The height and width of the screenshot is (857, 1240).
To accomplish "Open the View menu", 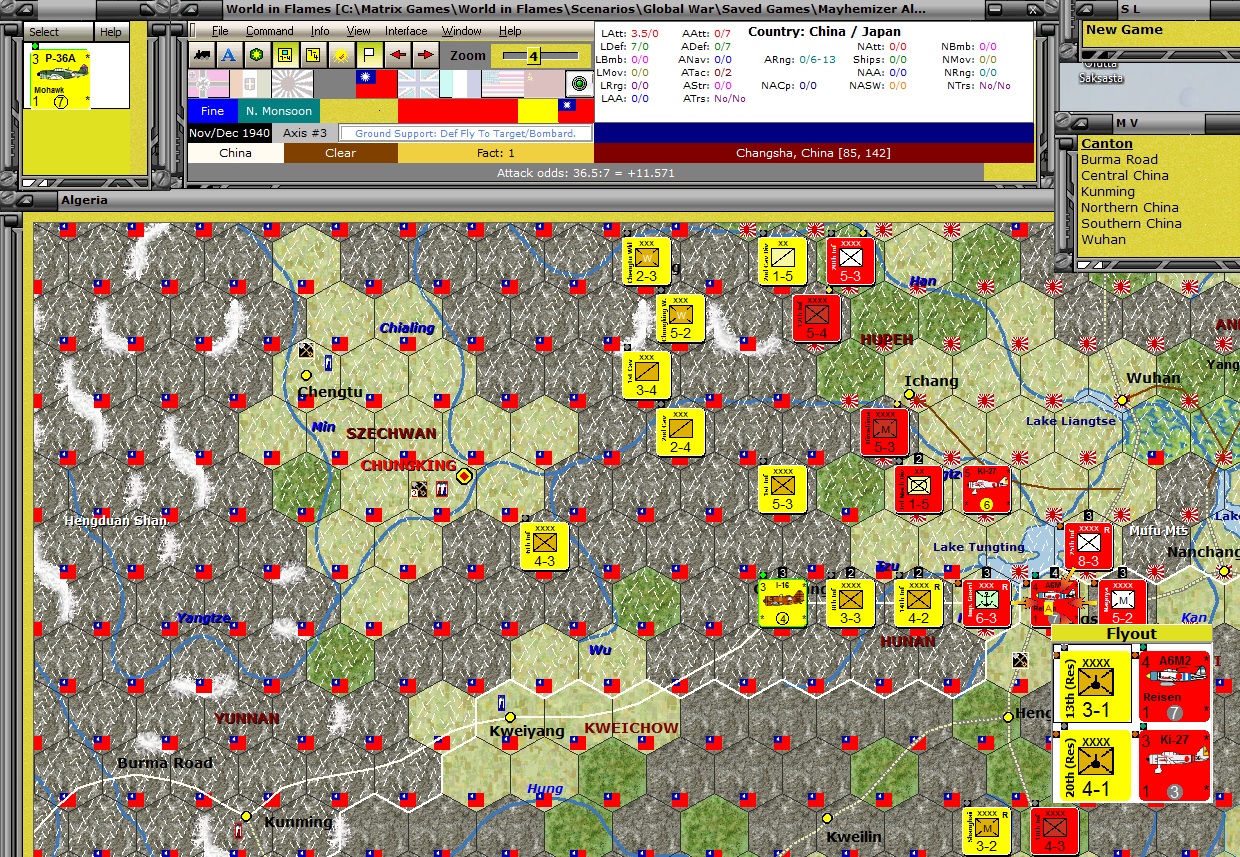I will pos(358,31).
